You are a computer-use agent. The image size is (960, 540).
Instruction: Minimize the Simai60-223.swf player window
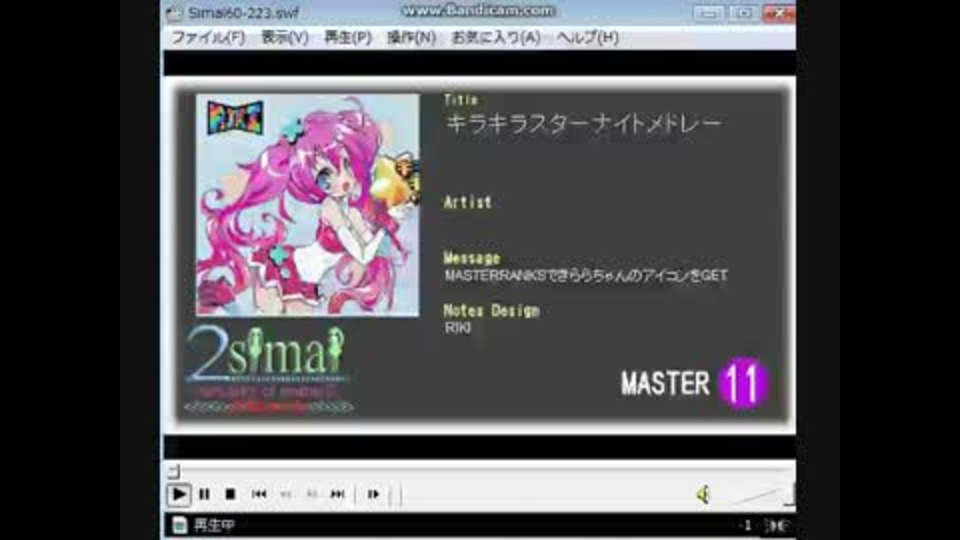pyautogui.click(x=708, y=13)
